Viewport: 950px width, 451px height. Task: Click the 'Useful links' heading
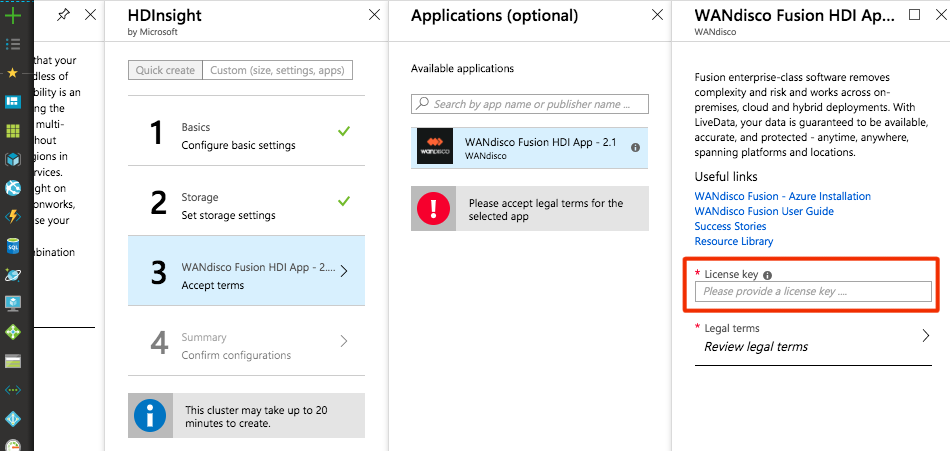(726, 177)
